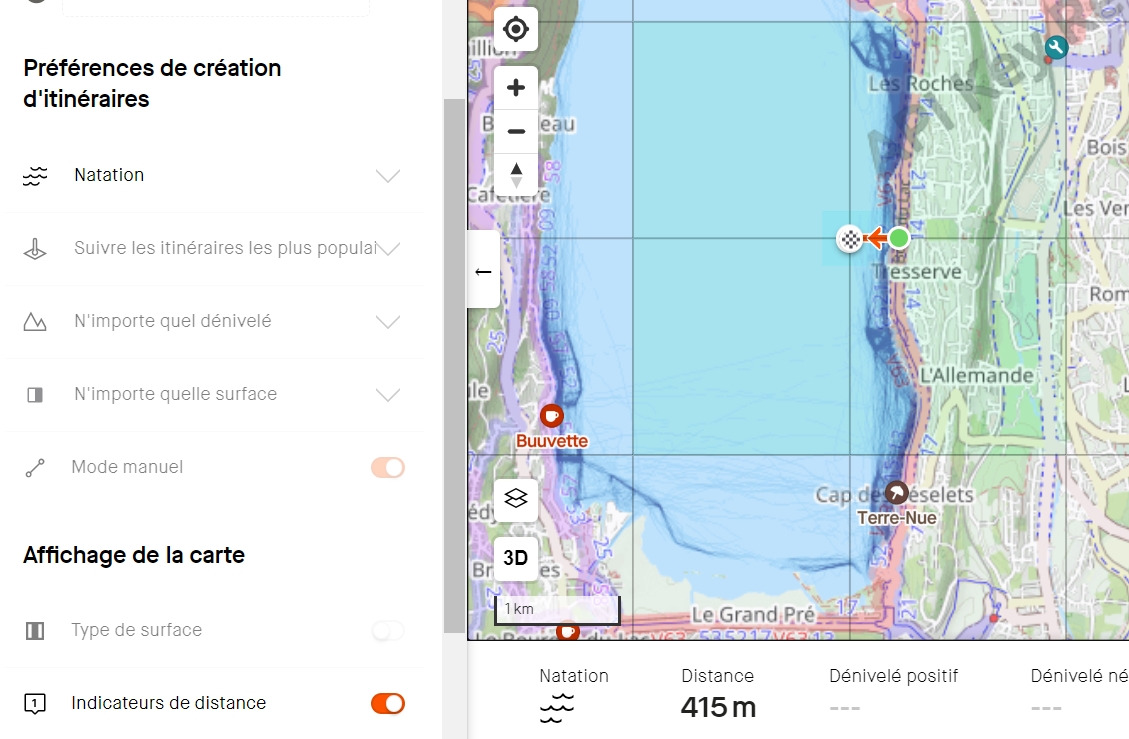Click the green start waypoint marker

(x=899, y=238)
